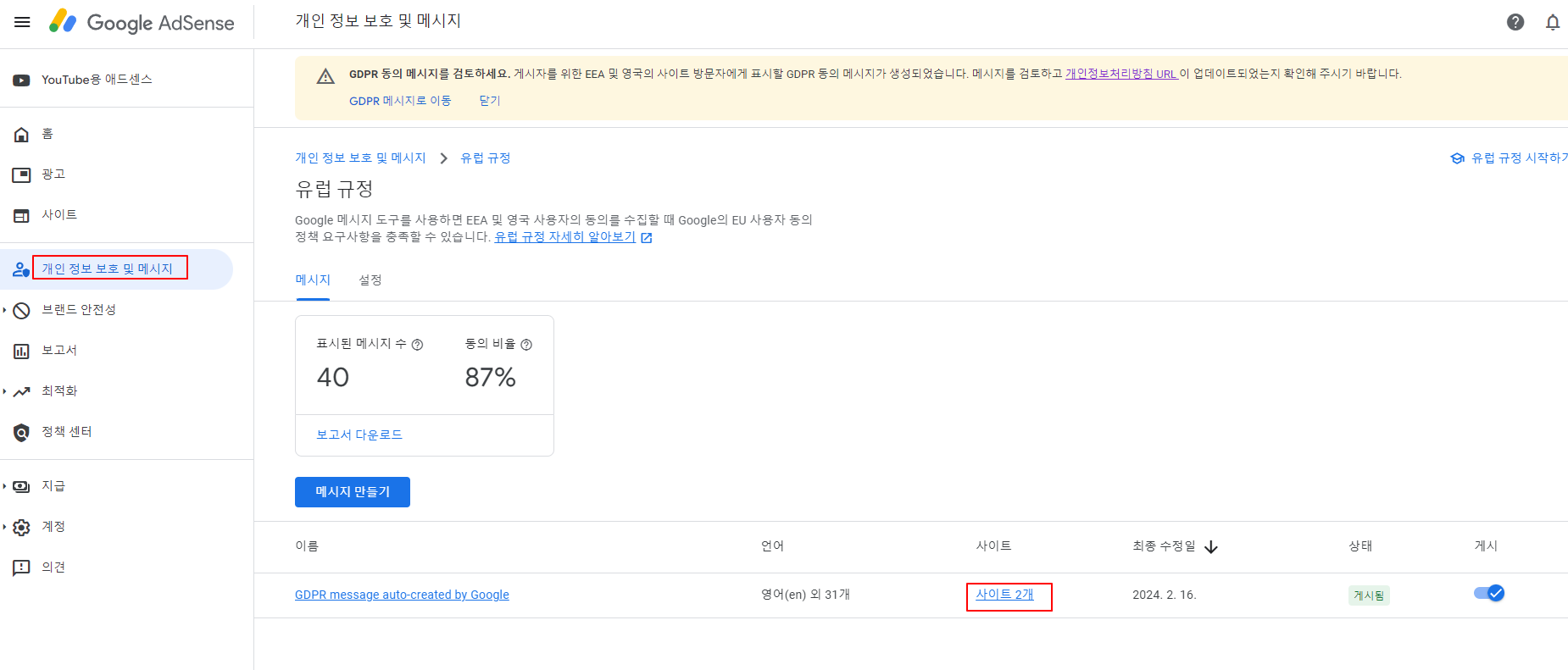Click the 사이트 column header
1568x670 pixels.
[993, 546]
